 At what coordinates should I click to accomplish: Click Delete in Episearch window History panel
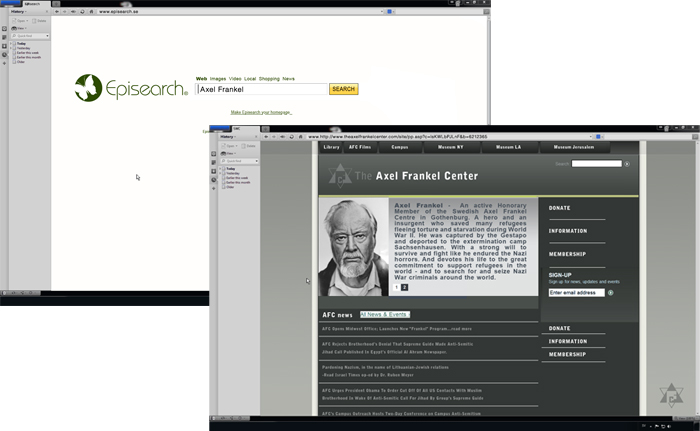point(39,21)
